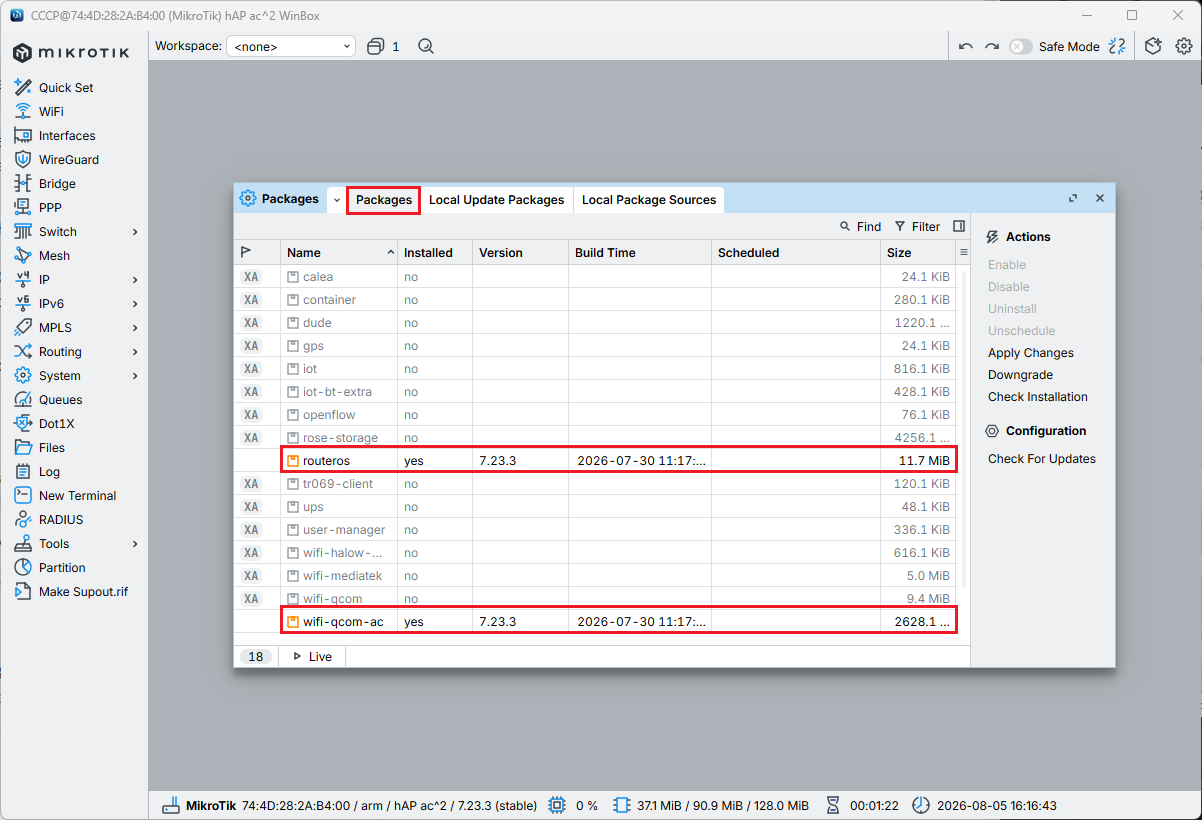Sort by the Installed column header
1202x820 pixels.
coord(435,253)
